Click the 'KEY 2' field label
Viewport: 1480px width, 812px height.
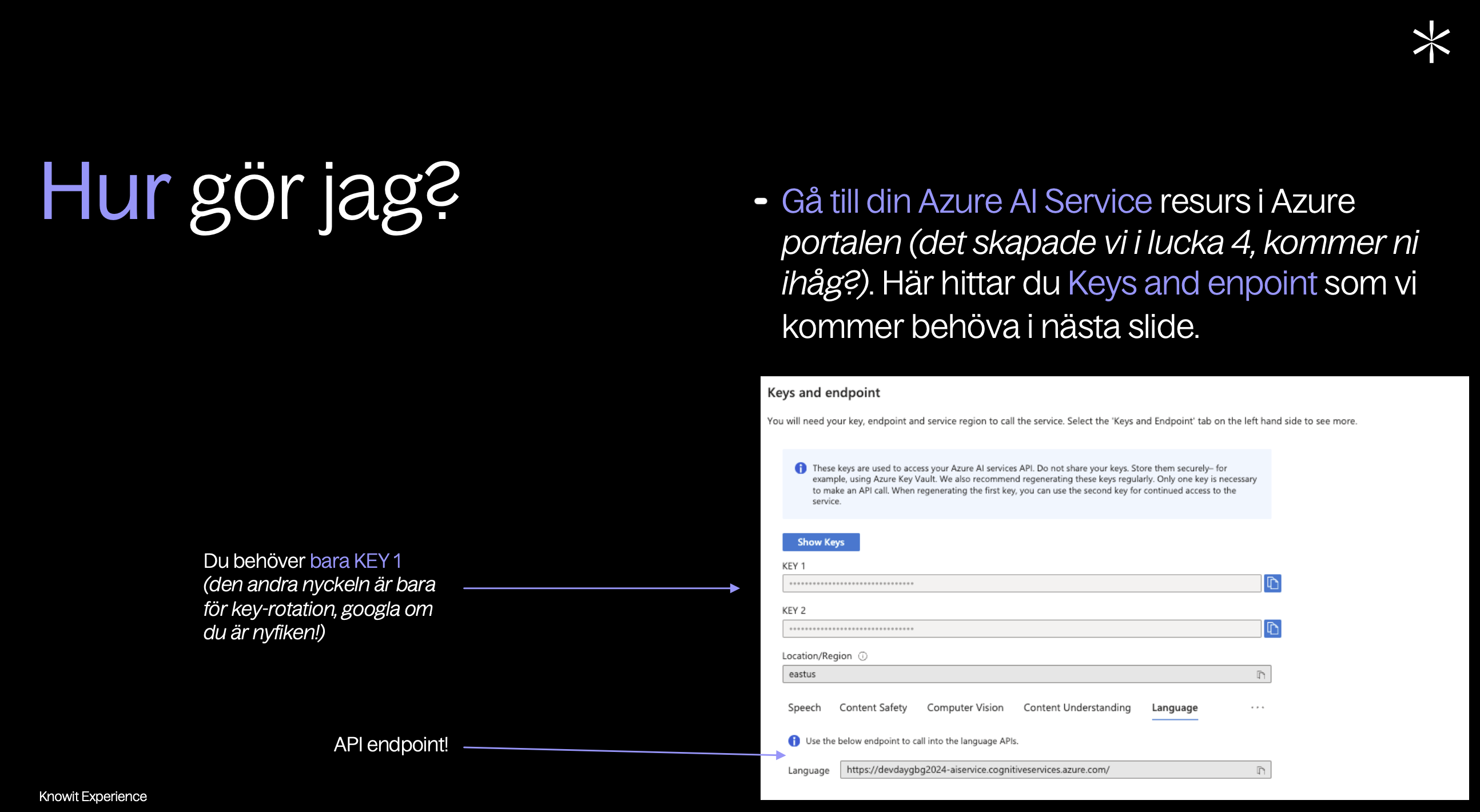(x=793, y=611)
